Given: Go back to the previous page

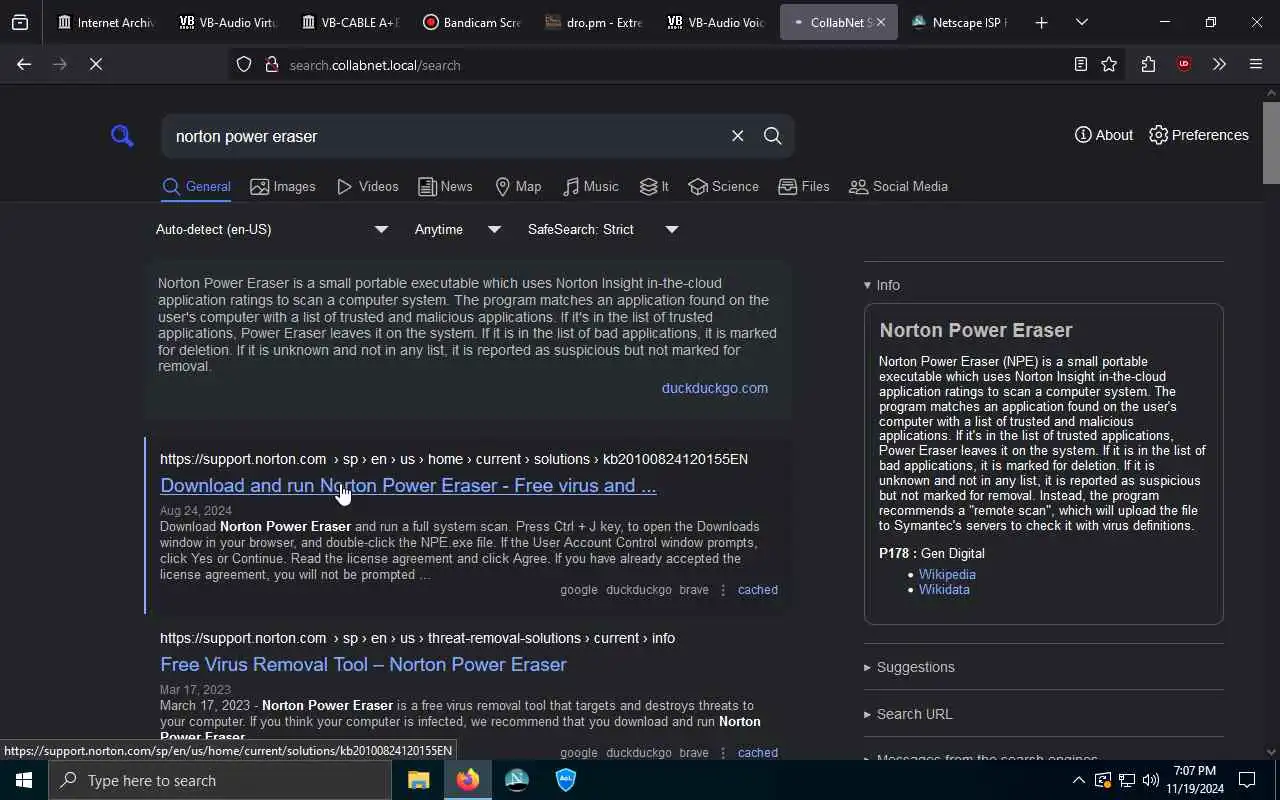Looking at the screenshot, I should pyautogui.click(x=24, y=64).
